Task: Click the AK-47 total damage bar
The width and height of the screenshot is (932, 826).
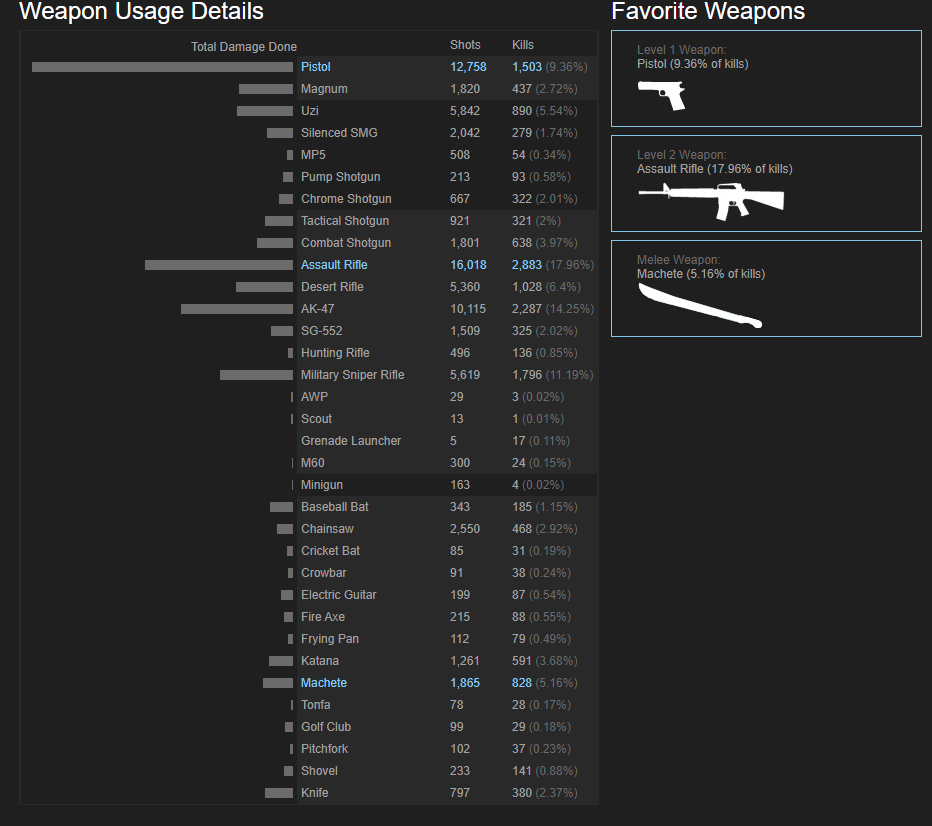Action: [237, 308]
